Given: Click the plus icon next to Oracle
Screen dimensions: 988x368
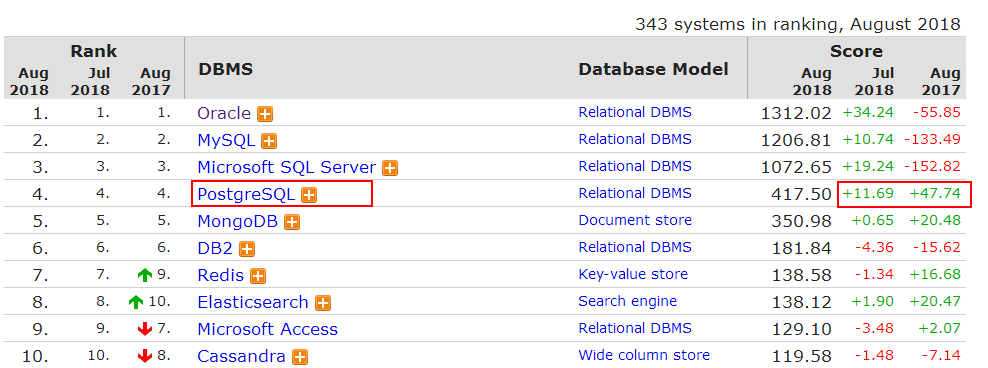Looking at the screenshot, I should point(265,114).
